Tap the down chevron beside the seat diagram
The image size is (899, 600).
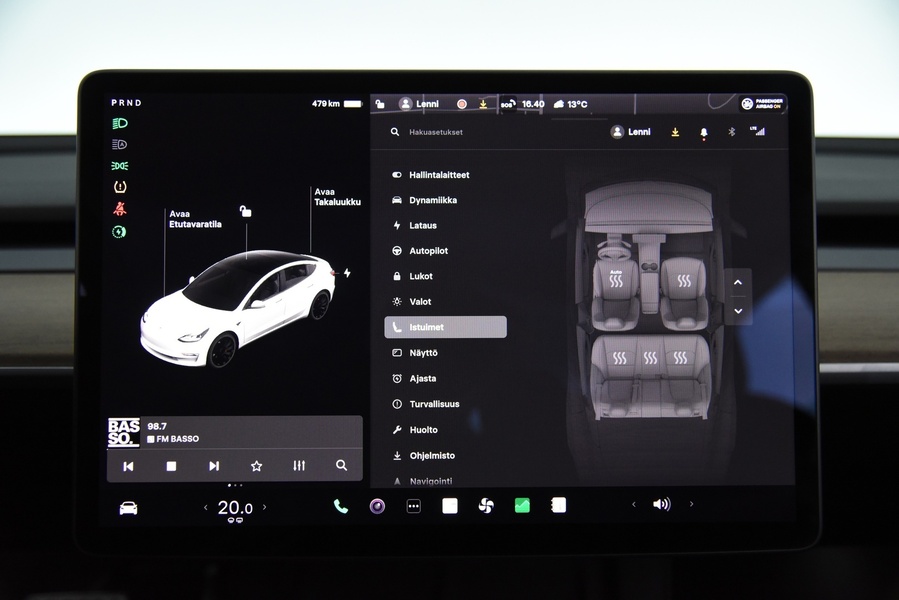point(738,312)
